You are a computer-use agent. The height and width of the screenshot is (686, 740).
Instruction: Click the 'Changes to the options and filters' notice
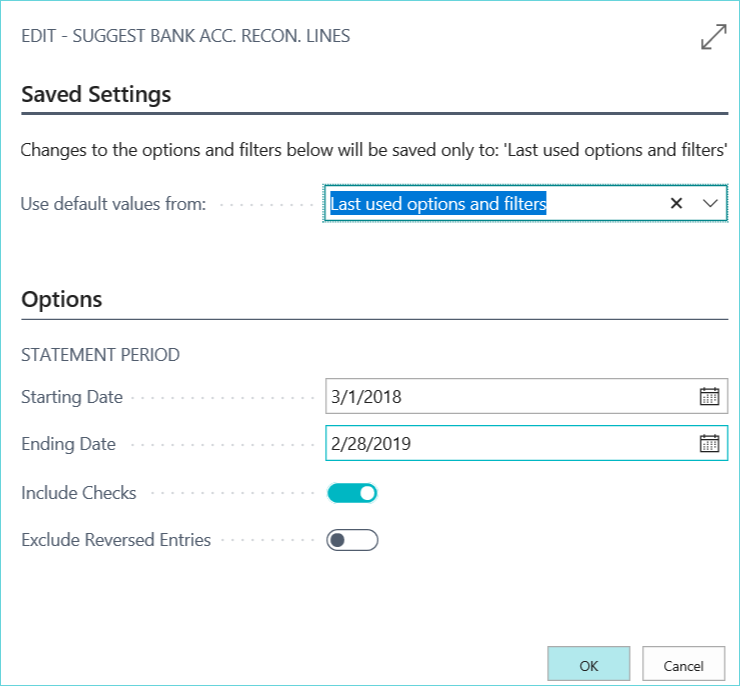373,150
